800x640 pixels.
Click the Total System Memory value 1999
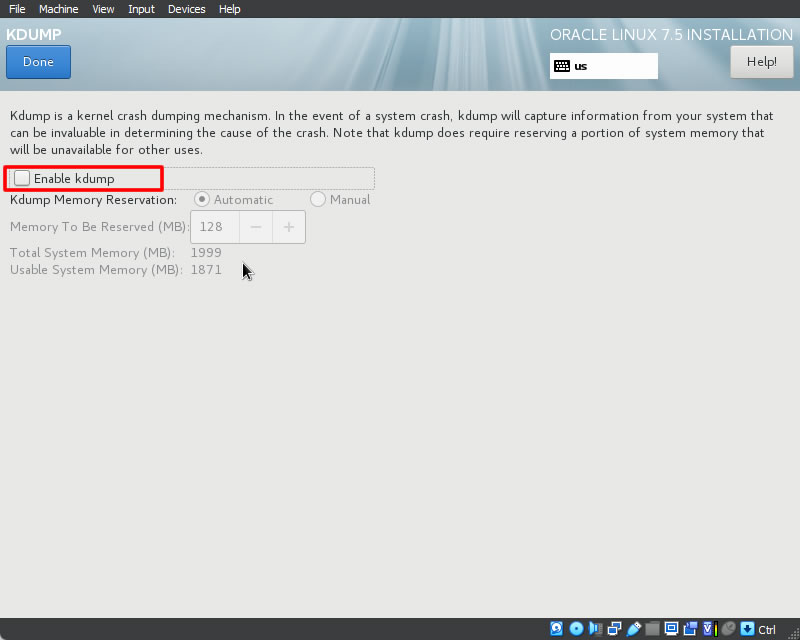[x=206, y=253]
